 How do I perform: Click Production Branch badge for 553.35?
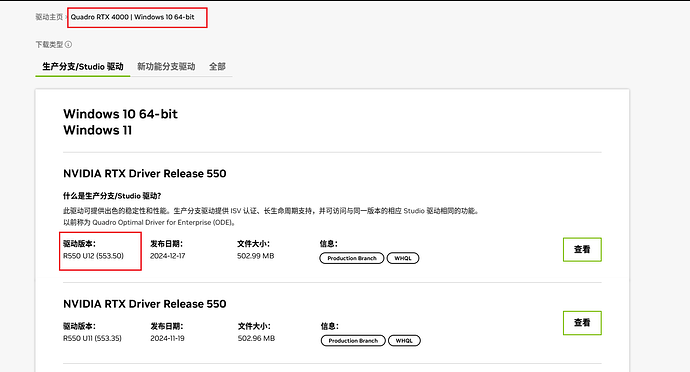(353, 341)
